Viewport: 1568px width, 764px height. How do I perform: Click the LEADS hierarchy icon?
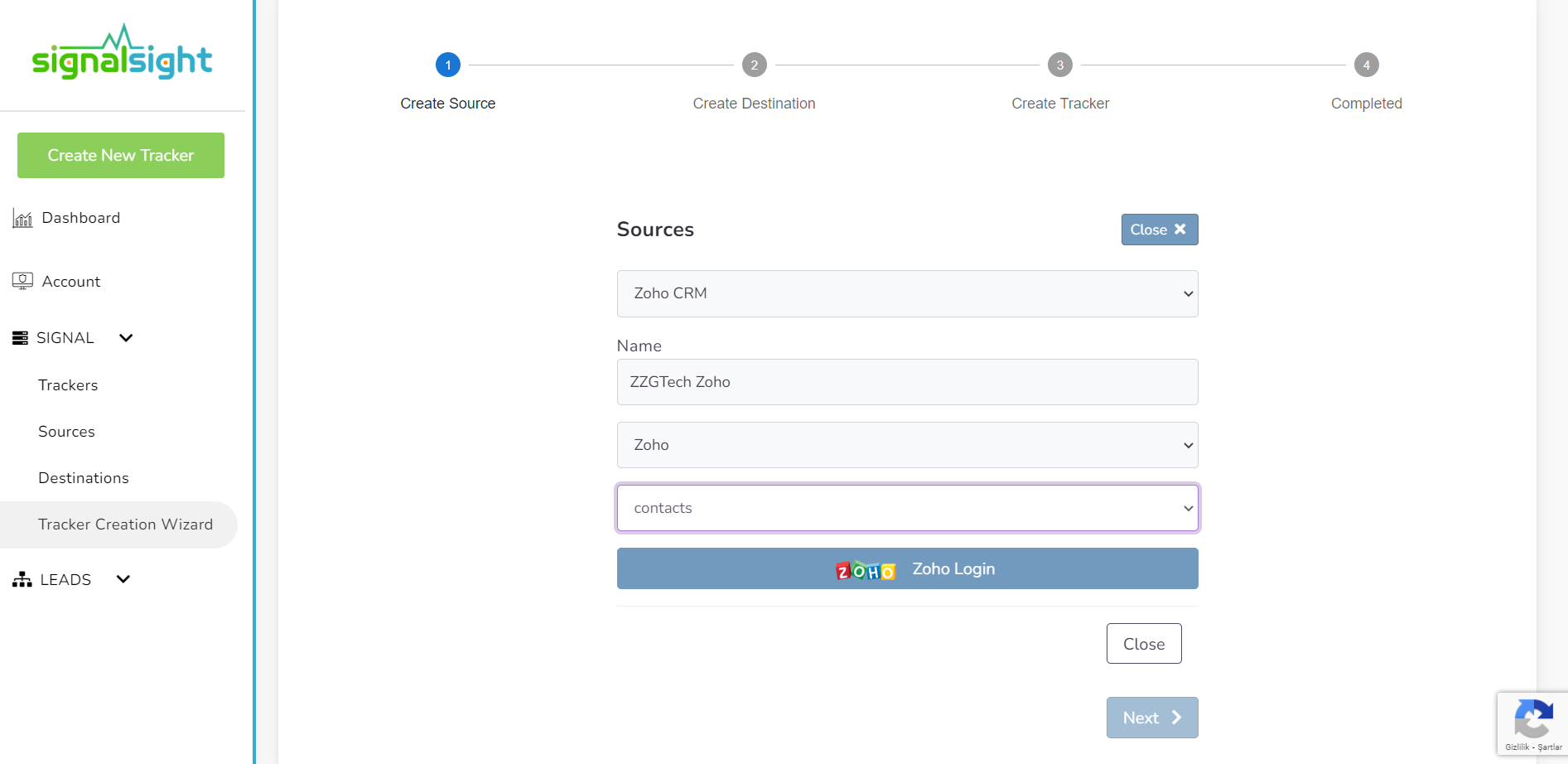tap(22, 579)
